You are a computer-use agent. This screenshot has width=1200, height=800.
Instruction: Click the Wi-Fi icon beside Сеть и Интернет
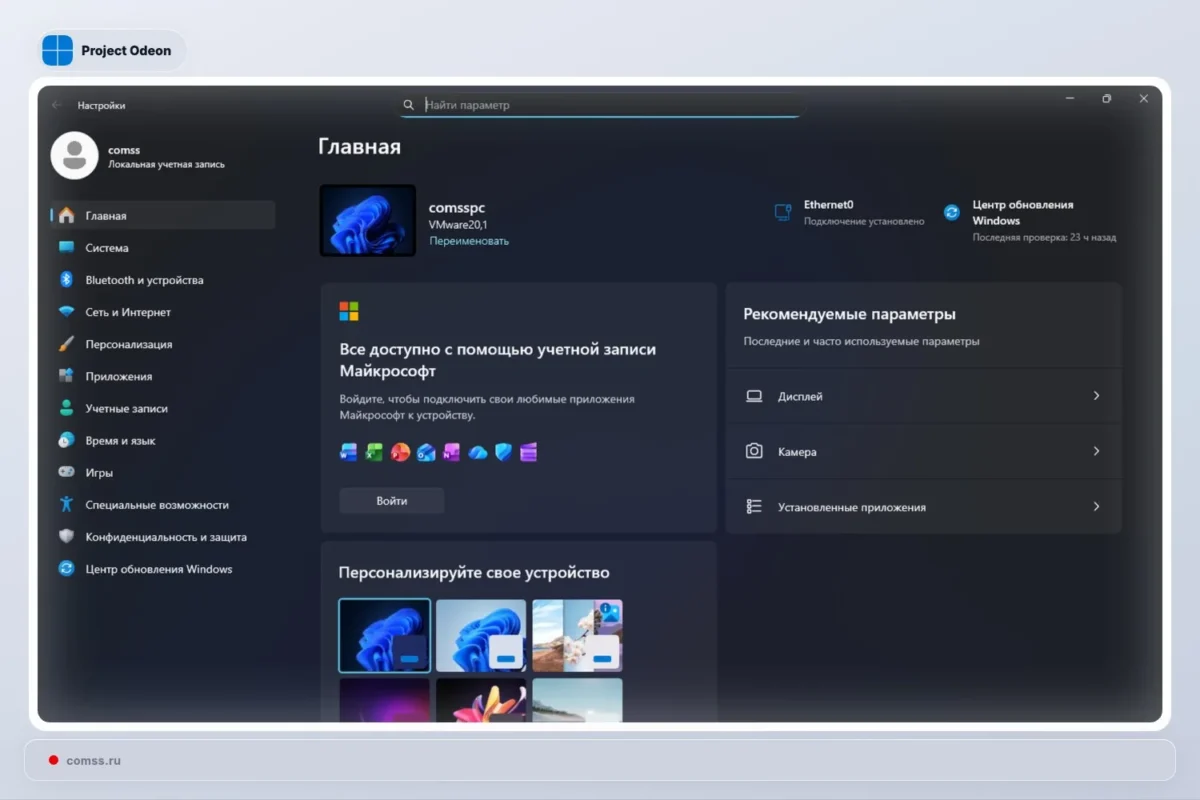tap(66, 312)
